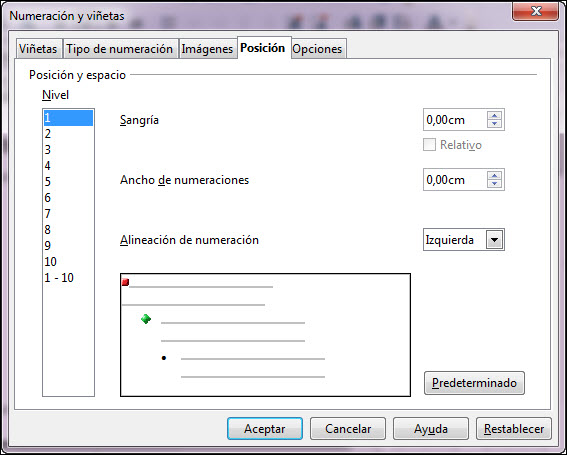567x455 pixels.
Task: Open Ayuda for this dialog
Action: tap(431, 429)
